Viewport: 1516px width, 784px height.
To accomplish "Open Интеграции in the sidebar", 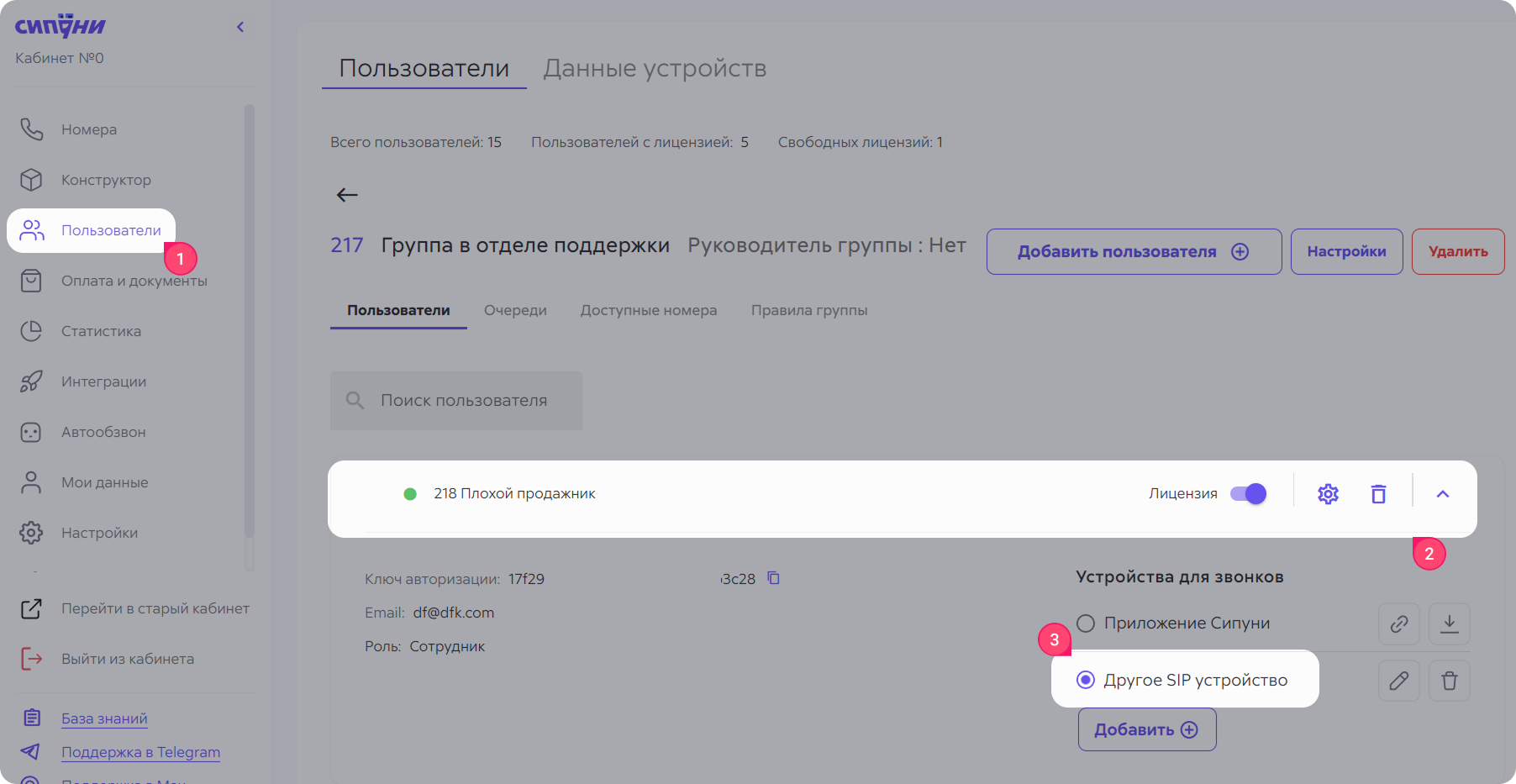I will click(x=103, y=381).
